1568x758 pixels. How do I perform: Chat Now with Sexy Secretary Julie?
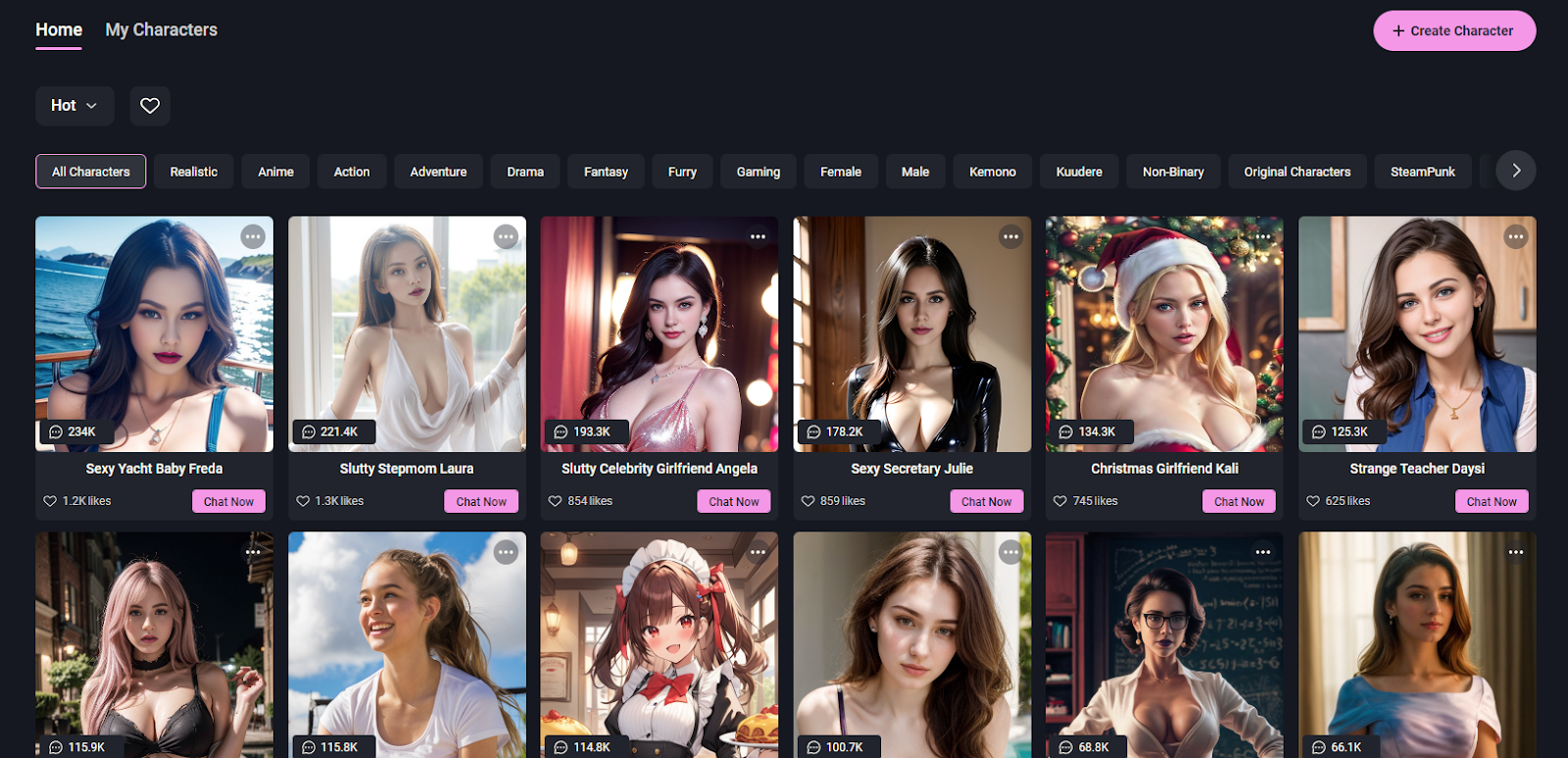pos(987,501)
